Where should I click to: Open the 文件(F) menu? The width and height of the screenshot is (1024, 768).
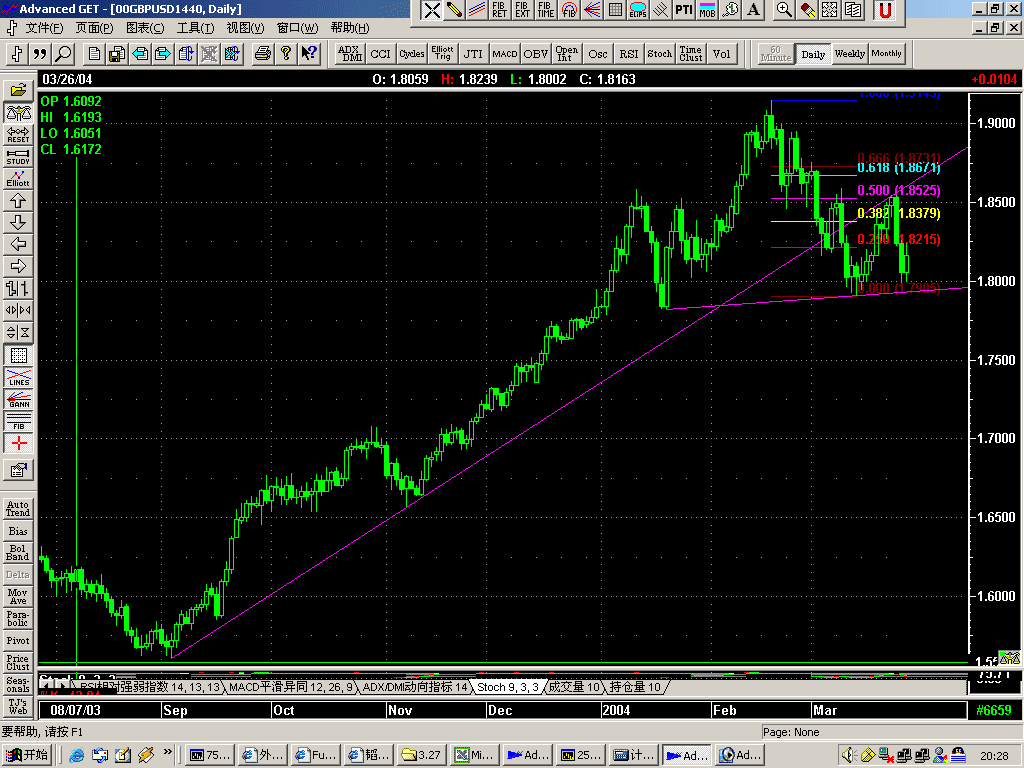point(44,28)
